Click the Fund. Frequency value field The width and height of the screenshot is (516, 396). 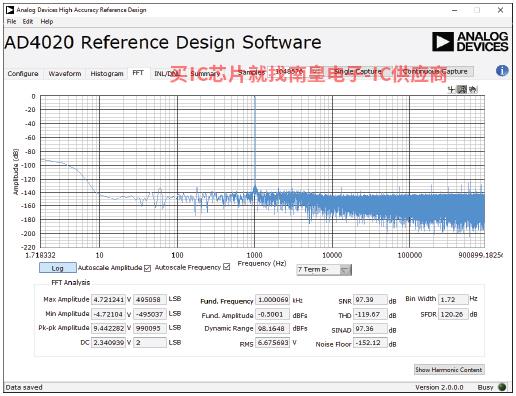pyautogui.click(x=273, y=300)
